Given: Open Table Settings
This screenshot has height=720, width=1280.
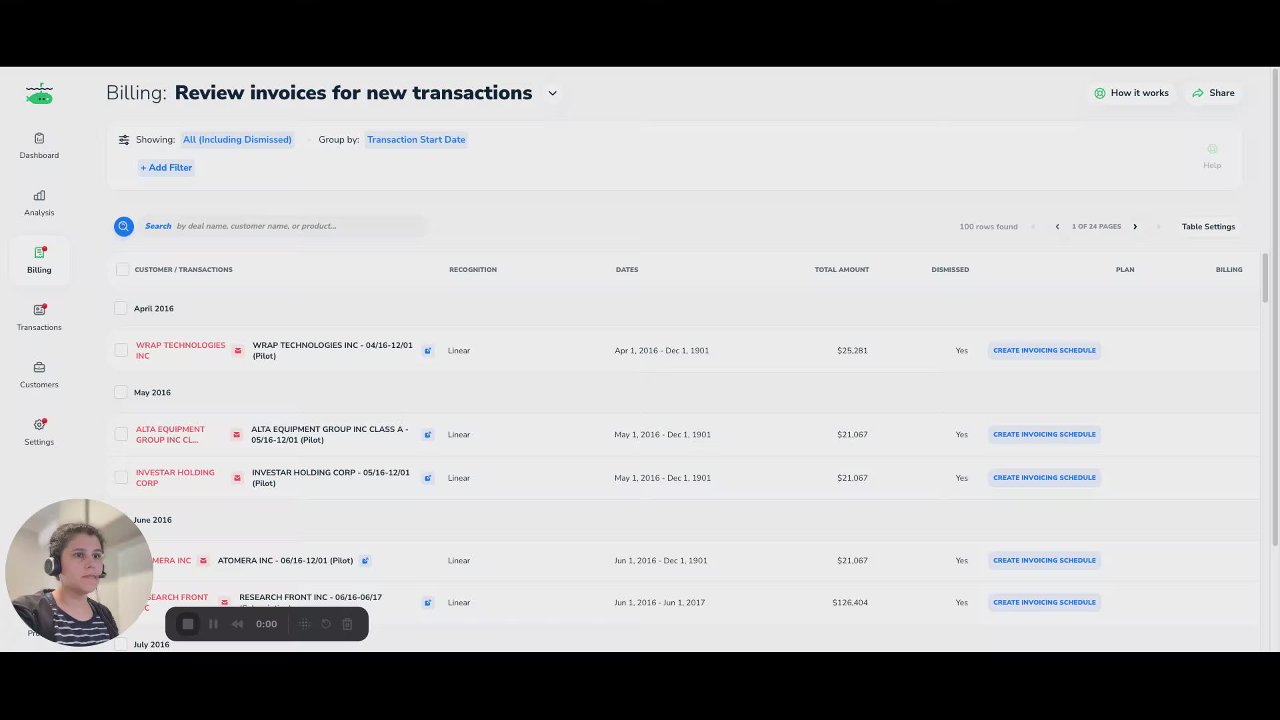Looking at the screenshot, I should point(1208,227).
